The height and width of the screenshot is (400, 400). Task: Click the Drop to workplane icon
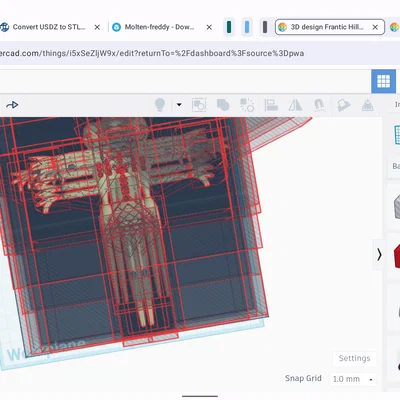point(367,105)
